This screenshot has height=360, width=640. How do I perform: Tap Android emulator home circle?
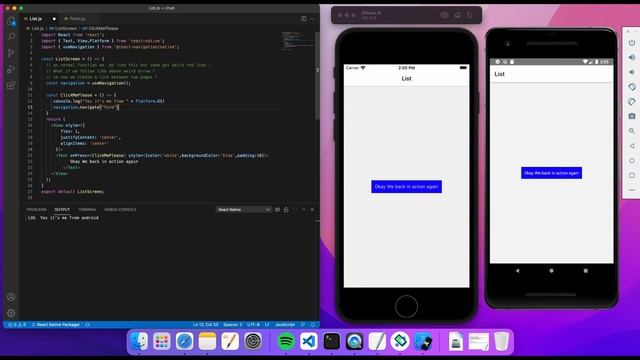[x=551, y=271]
